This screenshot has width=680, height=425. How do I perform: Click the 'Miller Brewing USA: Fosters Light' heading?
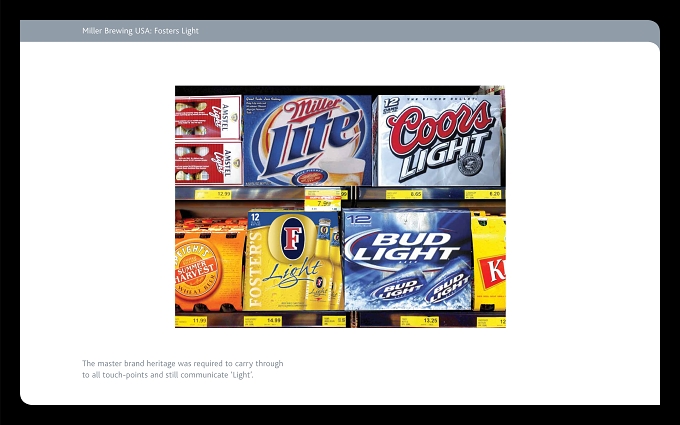(x=141, y=31)
